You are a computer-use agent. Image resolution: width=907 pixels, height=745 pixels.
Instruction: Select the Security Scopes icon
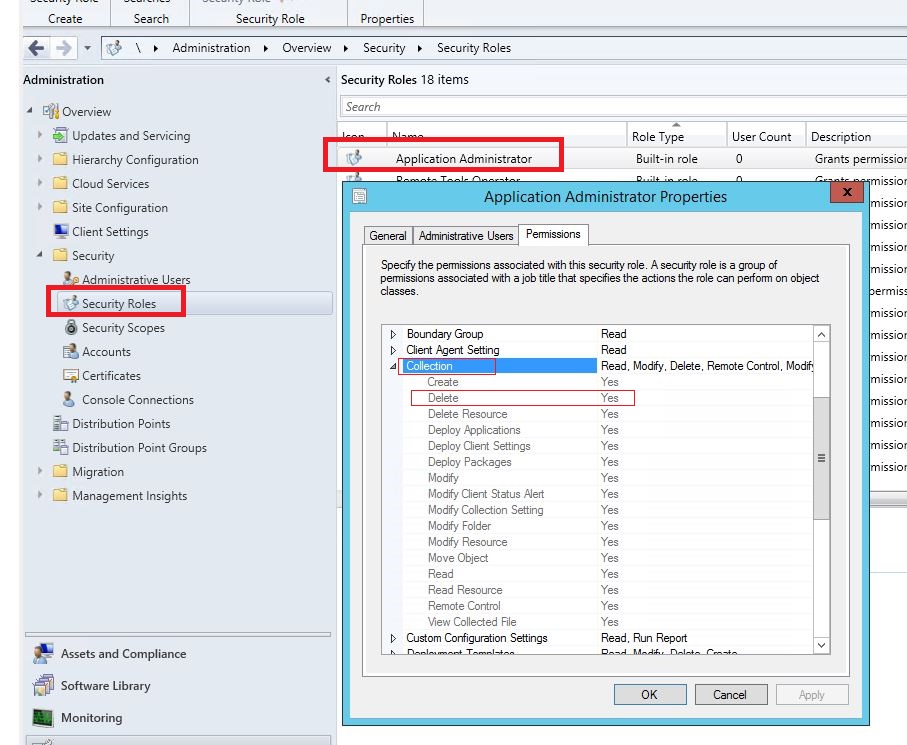(71, 327)
